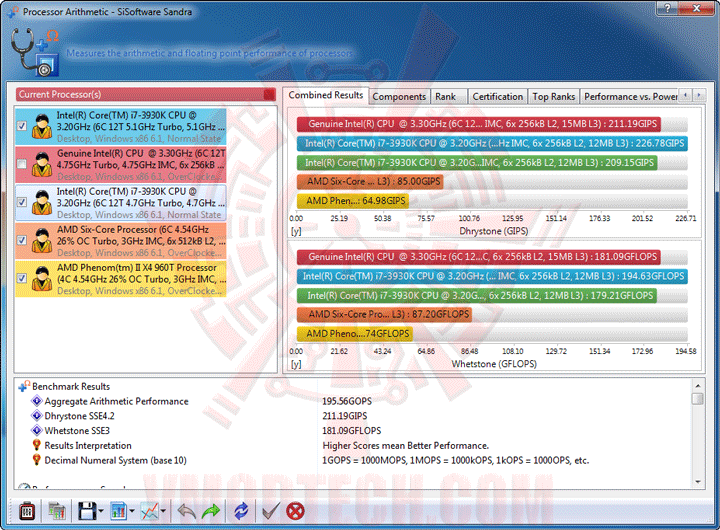Open the bar chart icon dropdown arrow
Viewport: 720px width, 530px height.
132,511
